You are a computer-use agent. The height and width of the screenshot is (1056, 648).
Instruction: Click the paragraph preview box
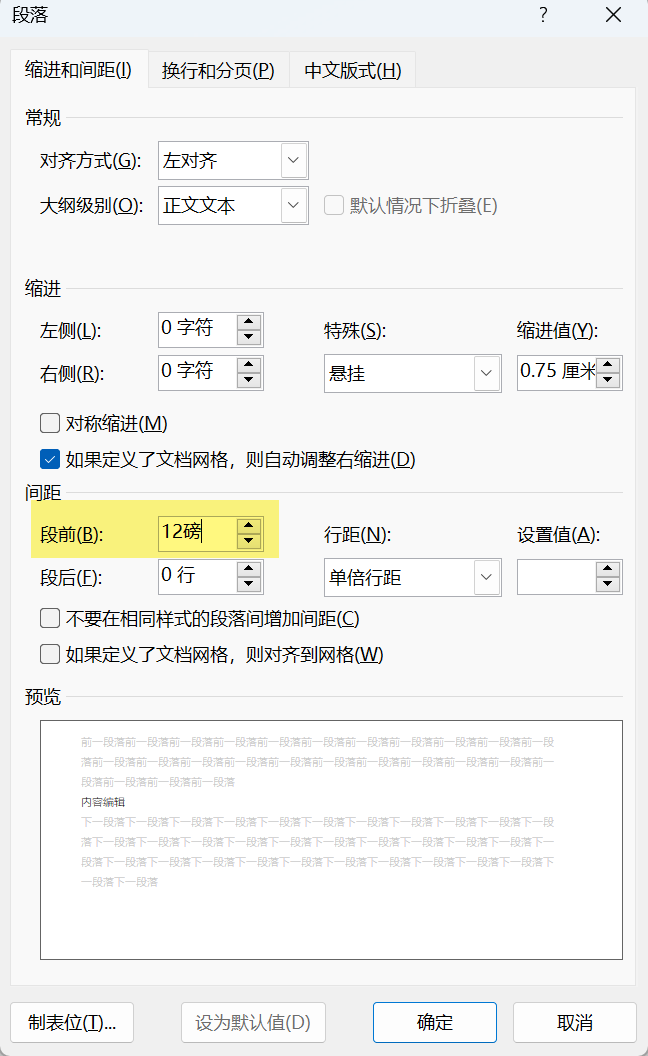tap(331, 840)
